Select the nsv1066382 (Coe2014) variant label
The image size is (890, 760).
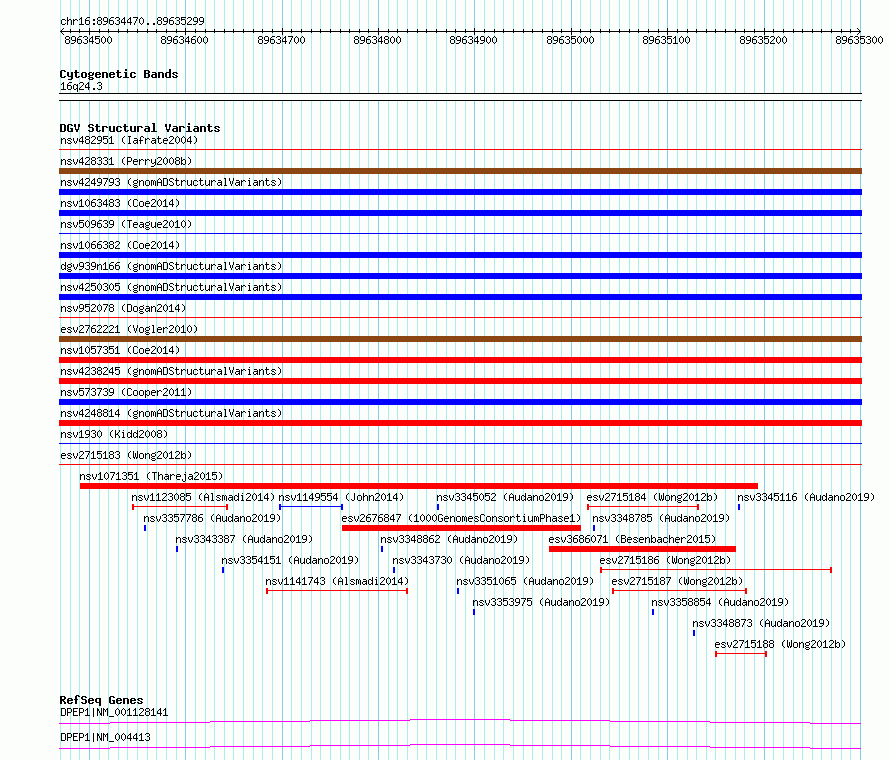(x=120, y=245)
